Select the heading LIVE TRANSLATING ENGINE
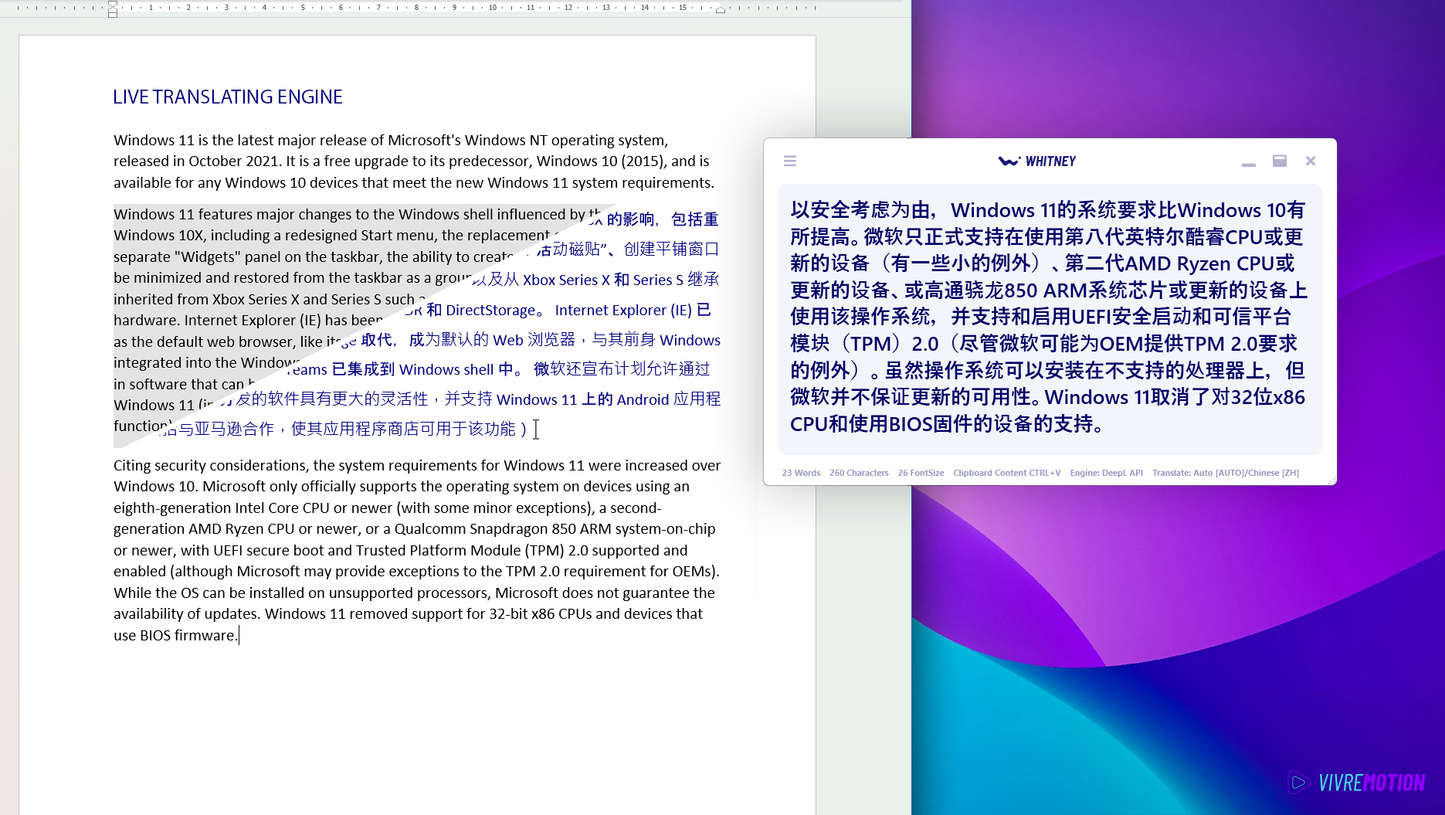1445x815 pixels. (227, 96)
